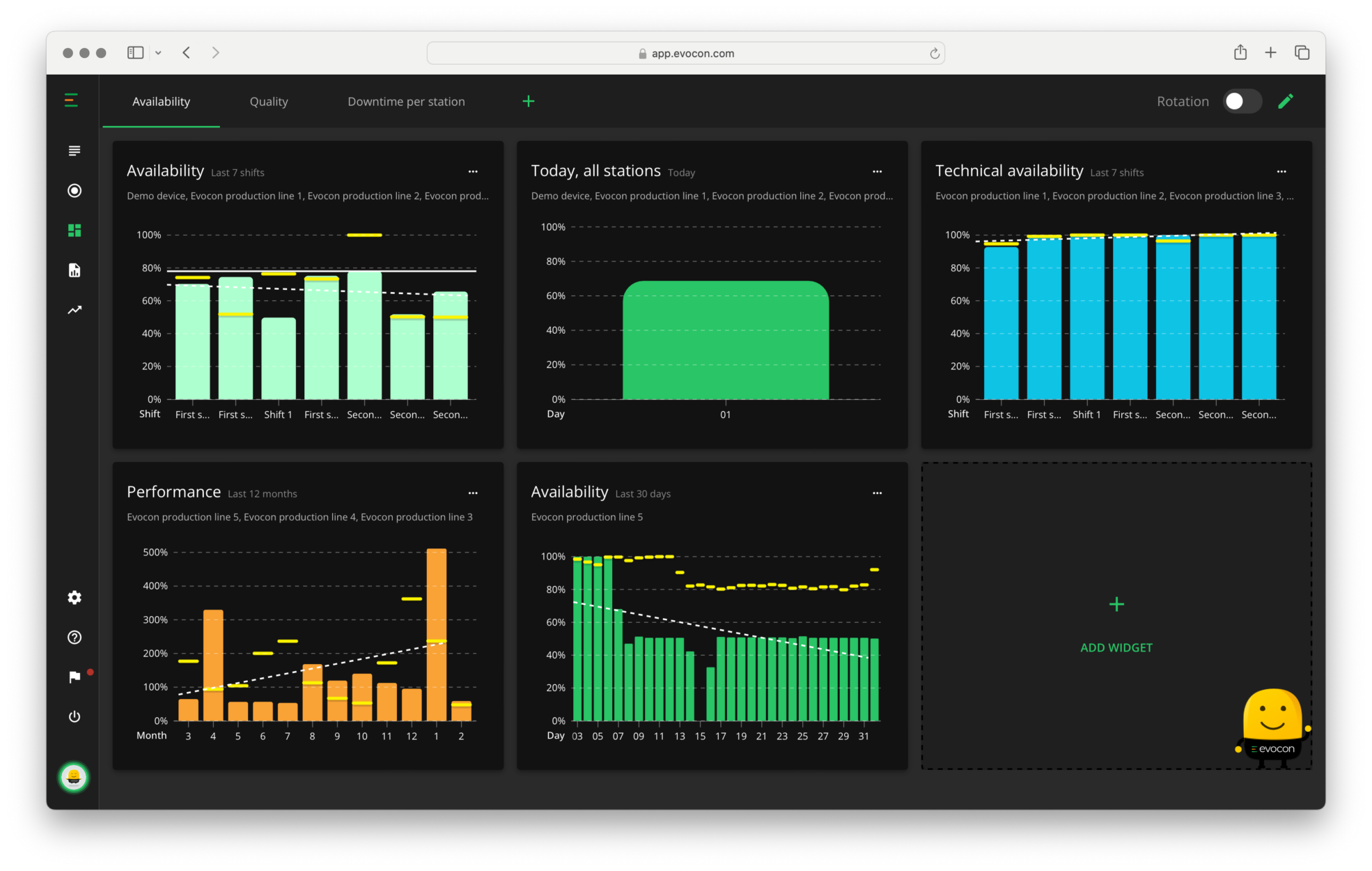
Task: Click day '31' label in Availability 30 days chart
Action: [x=864, y=737]
